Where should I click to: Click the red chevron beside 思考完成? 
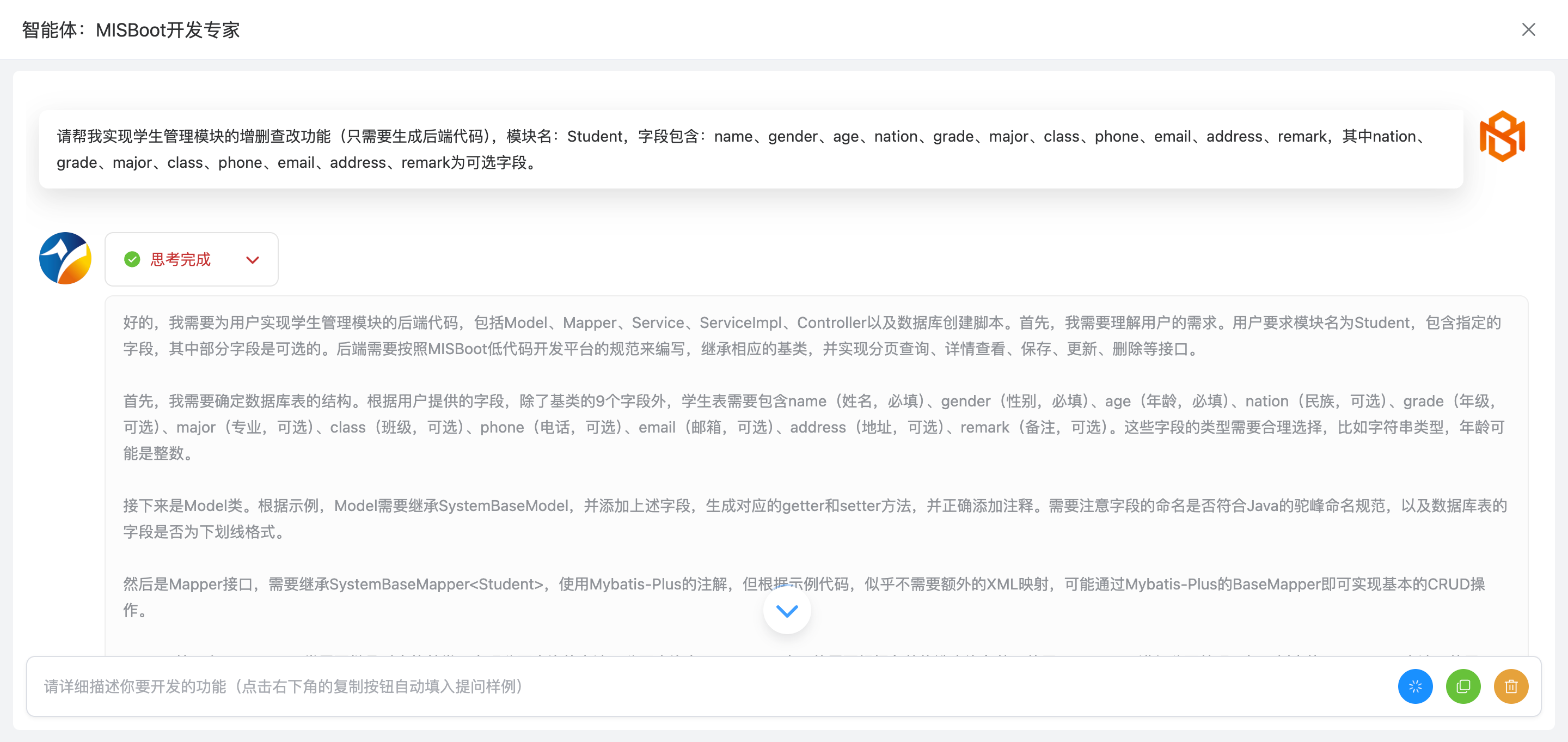coord(253,260)
